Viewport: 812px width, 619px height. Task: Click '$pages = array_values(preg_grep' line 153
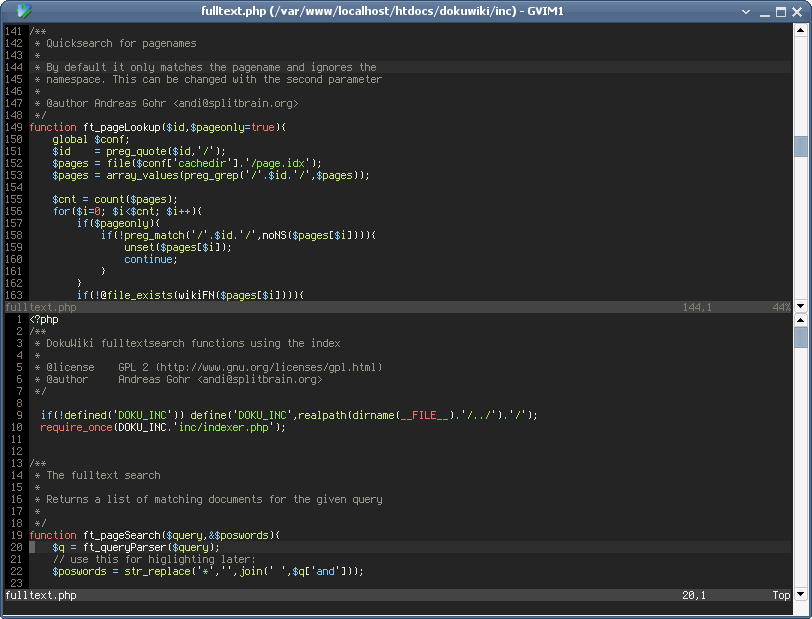click(x=211, y=176)
